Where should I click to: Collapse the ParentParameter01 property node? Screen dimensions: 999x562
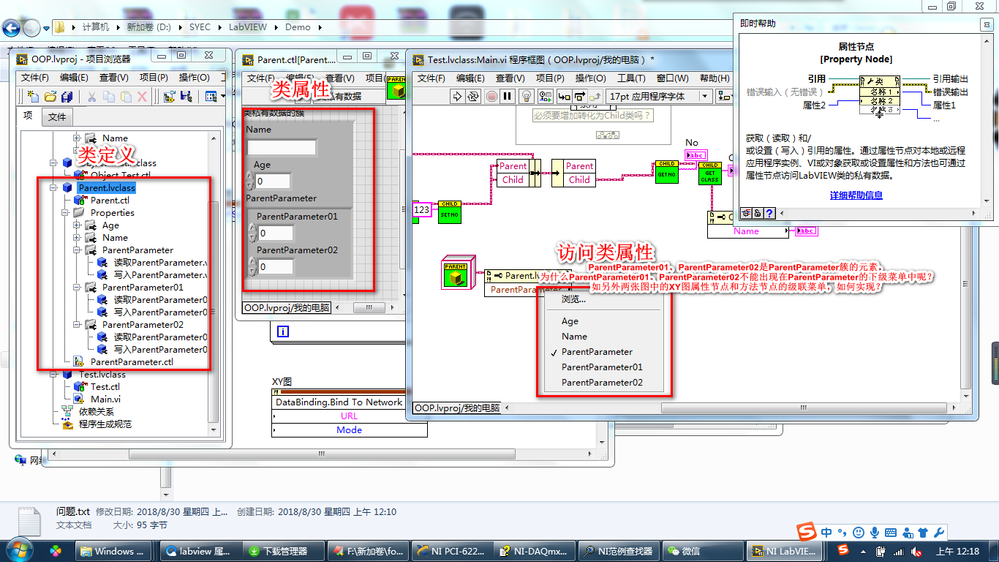pyautogui.click(x=76, y=287)
